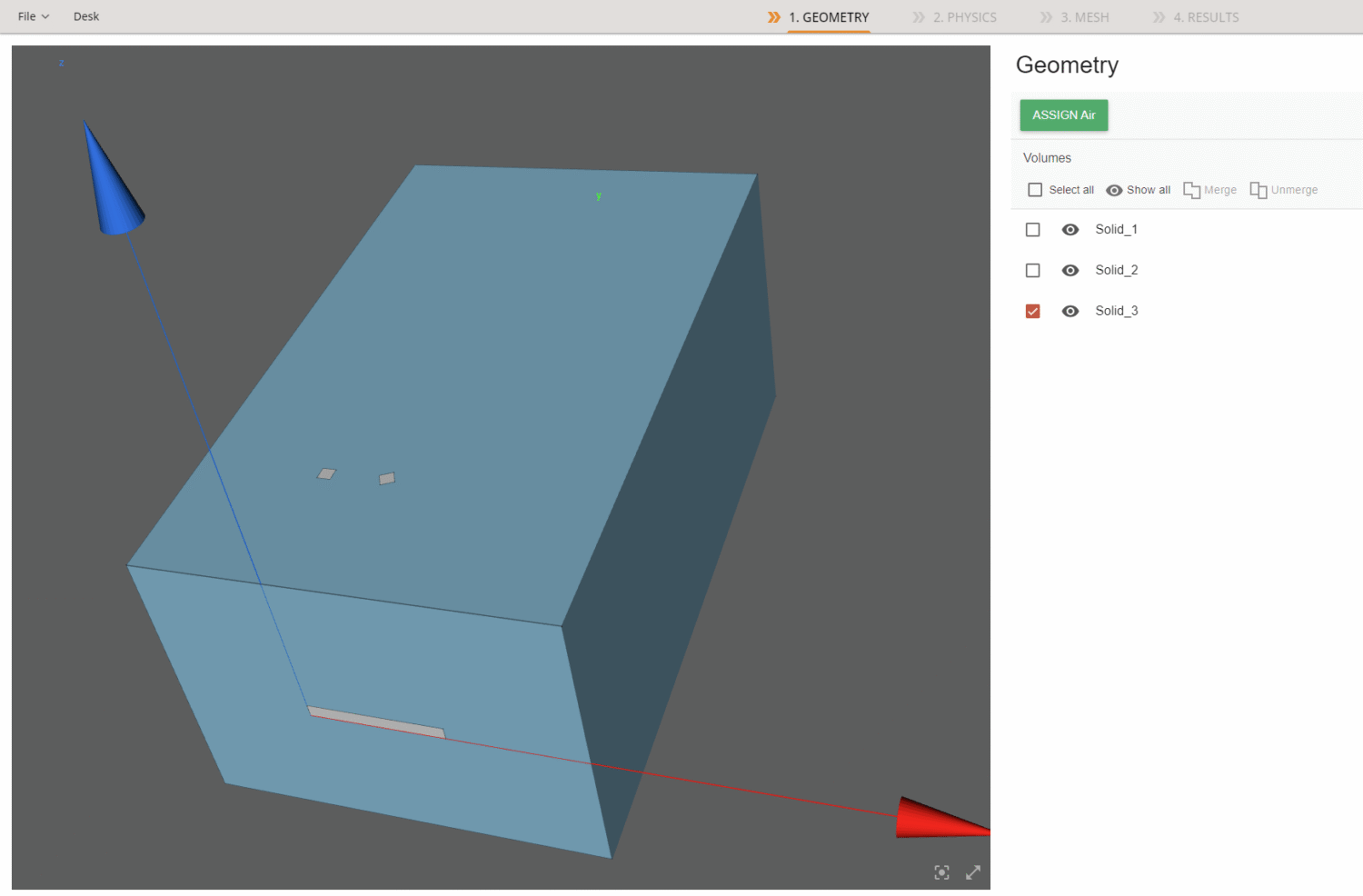Toggle visibility of Solid_1

click(x=1070, y=229)
